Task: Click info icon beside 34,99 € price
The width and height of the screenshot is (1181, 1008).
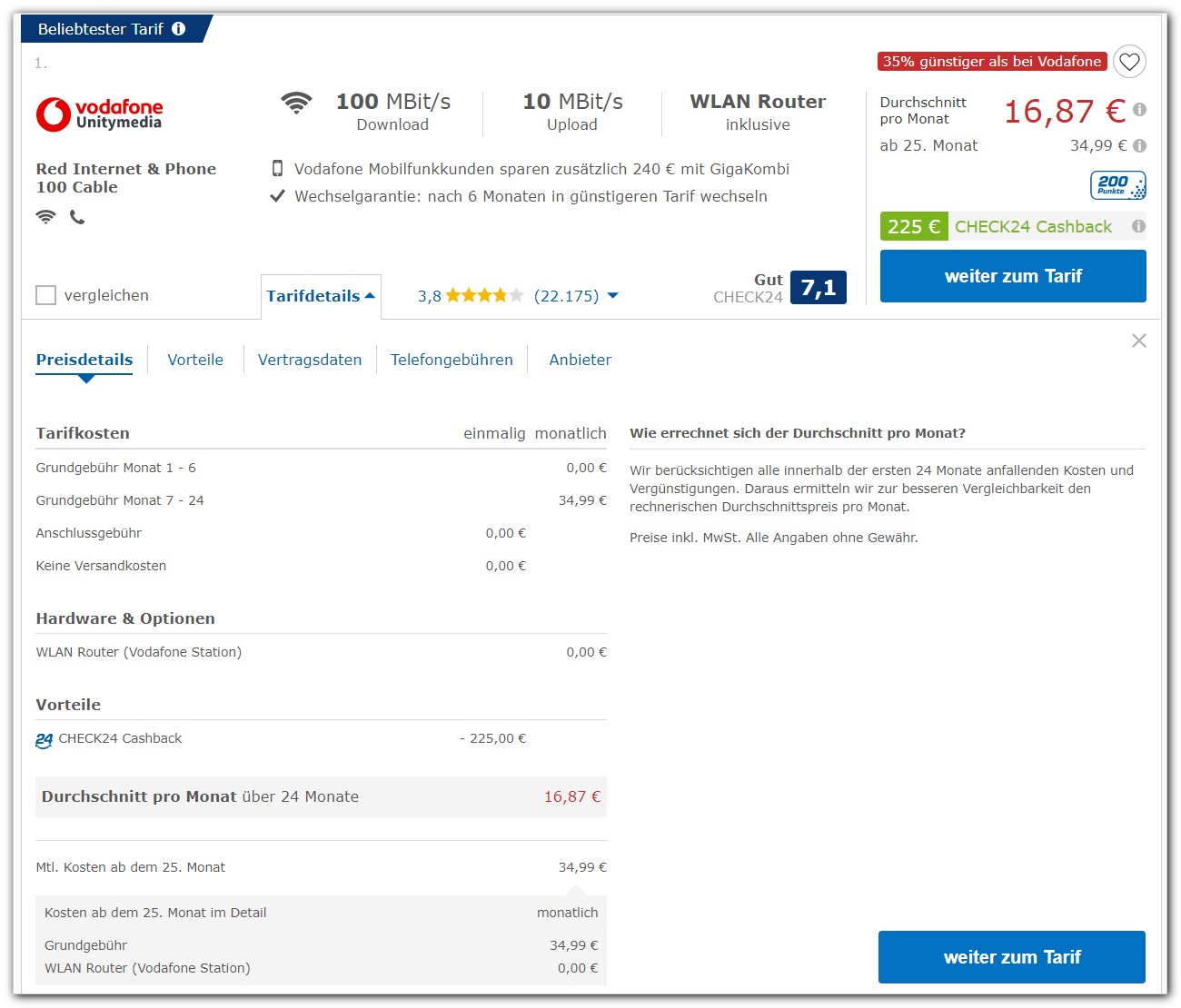Action: coord(1139,145)
